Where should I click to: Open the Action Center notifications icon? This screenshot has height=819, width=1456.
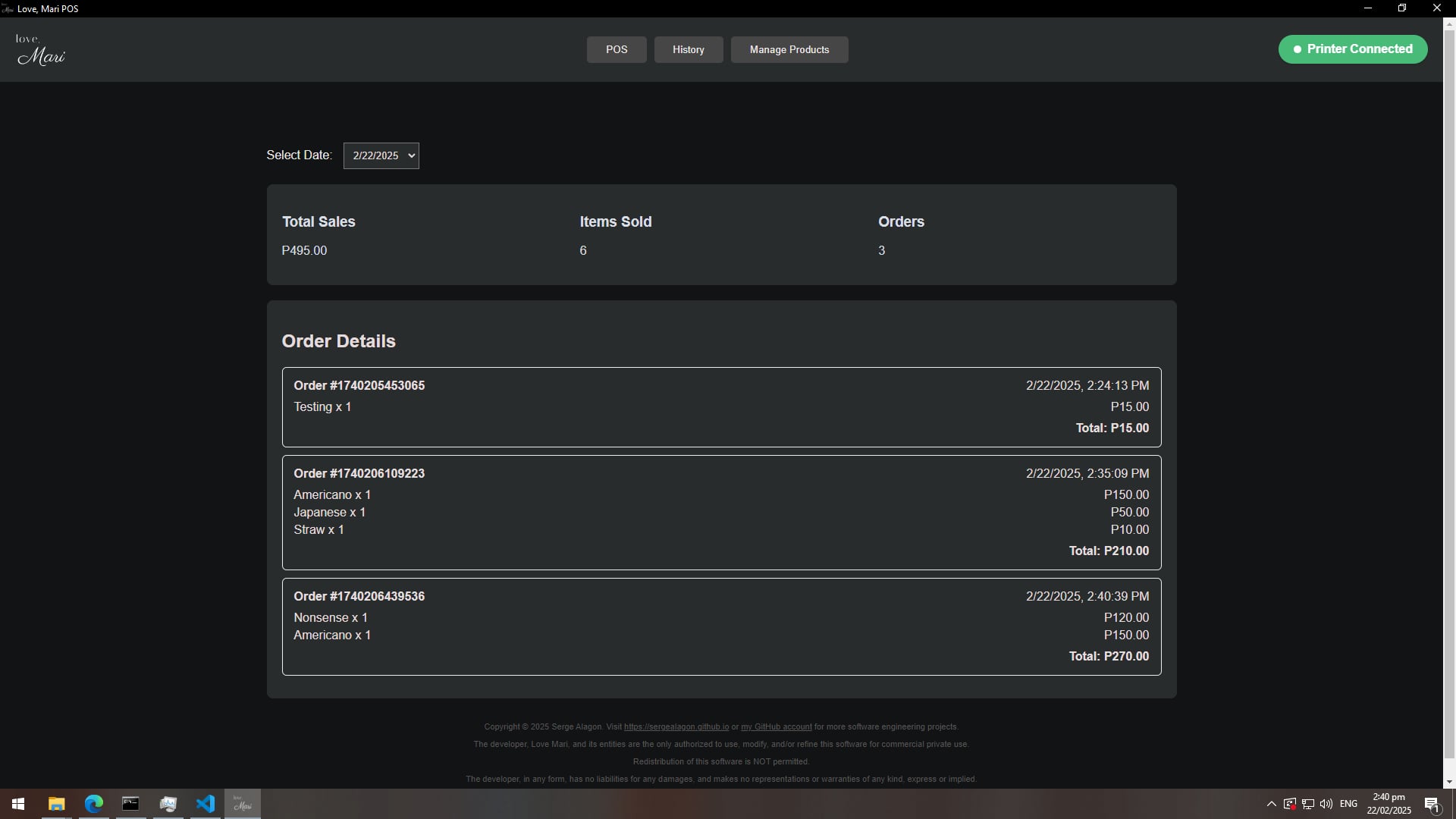pyautogui.click(x=1432, y=803)
